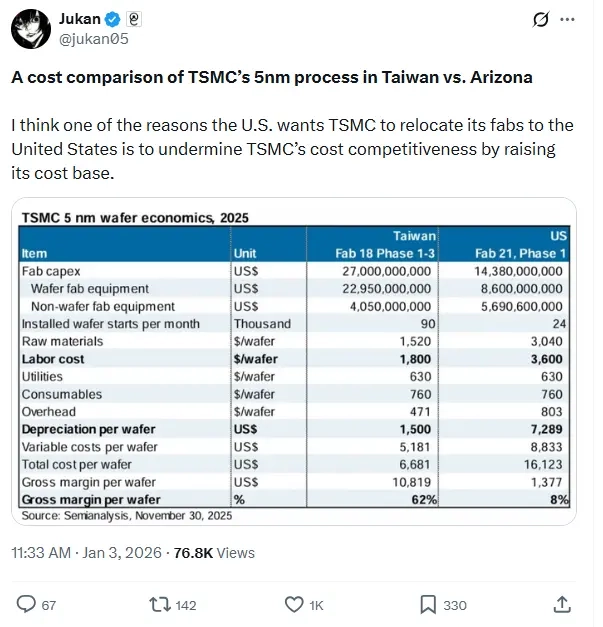Open the three-dot More options menu

569,19
